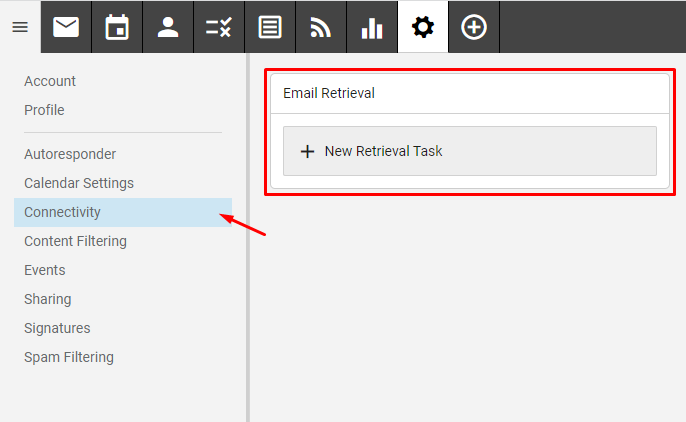Open the Reports bar chart icon

372,27
